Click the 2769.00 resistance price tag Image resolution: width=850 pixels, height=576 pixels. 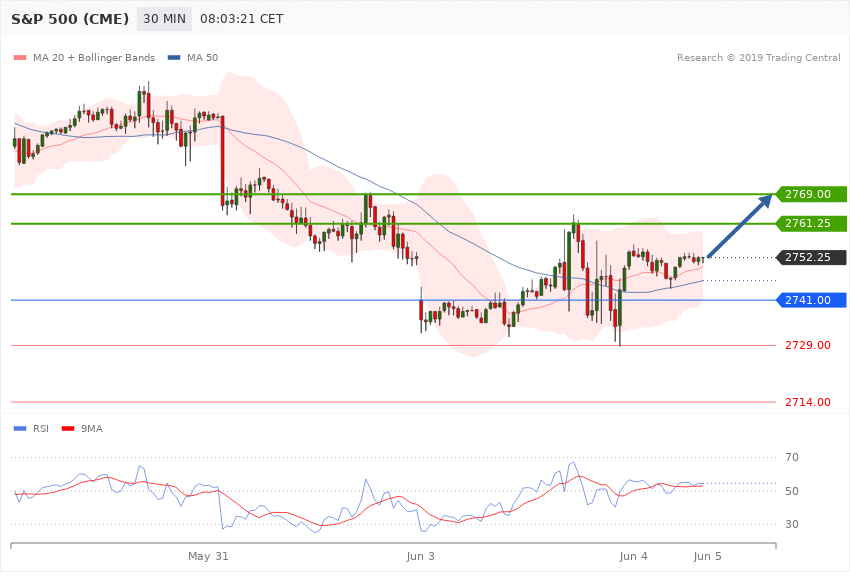point(811,194)
